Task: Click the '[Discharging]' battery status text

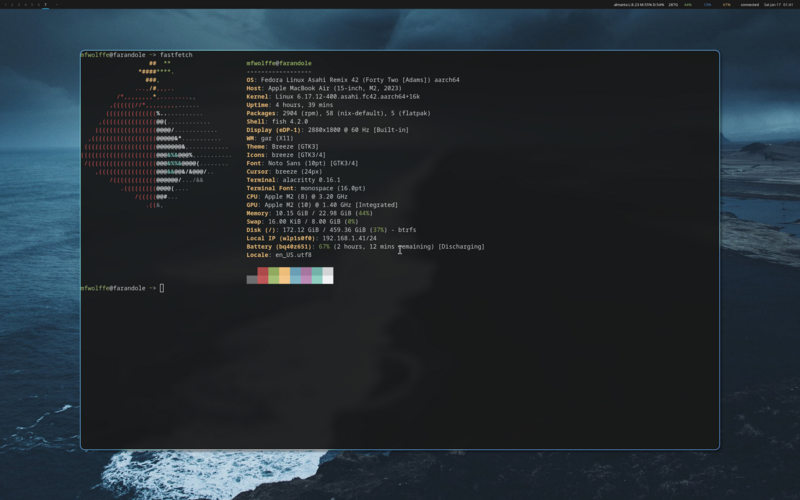Action: coord(461,247)
